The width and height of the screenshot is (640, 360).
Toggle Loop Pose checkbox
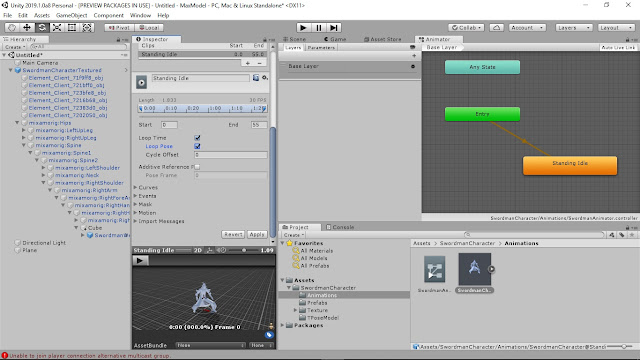point(198,146)
